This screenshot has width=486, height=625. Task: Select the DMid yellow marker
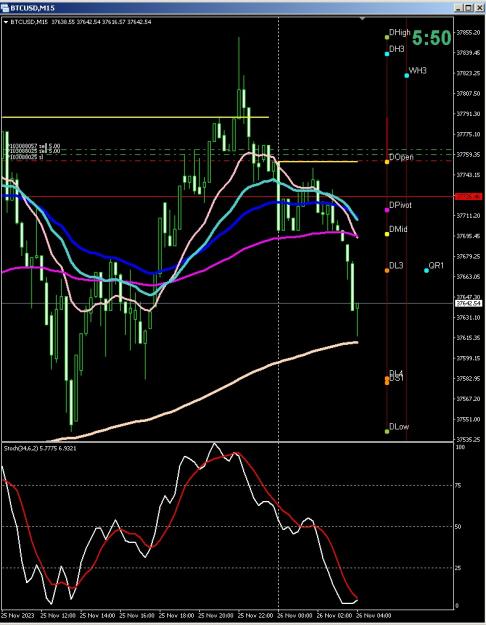387,234
